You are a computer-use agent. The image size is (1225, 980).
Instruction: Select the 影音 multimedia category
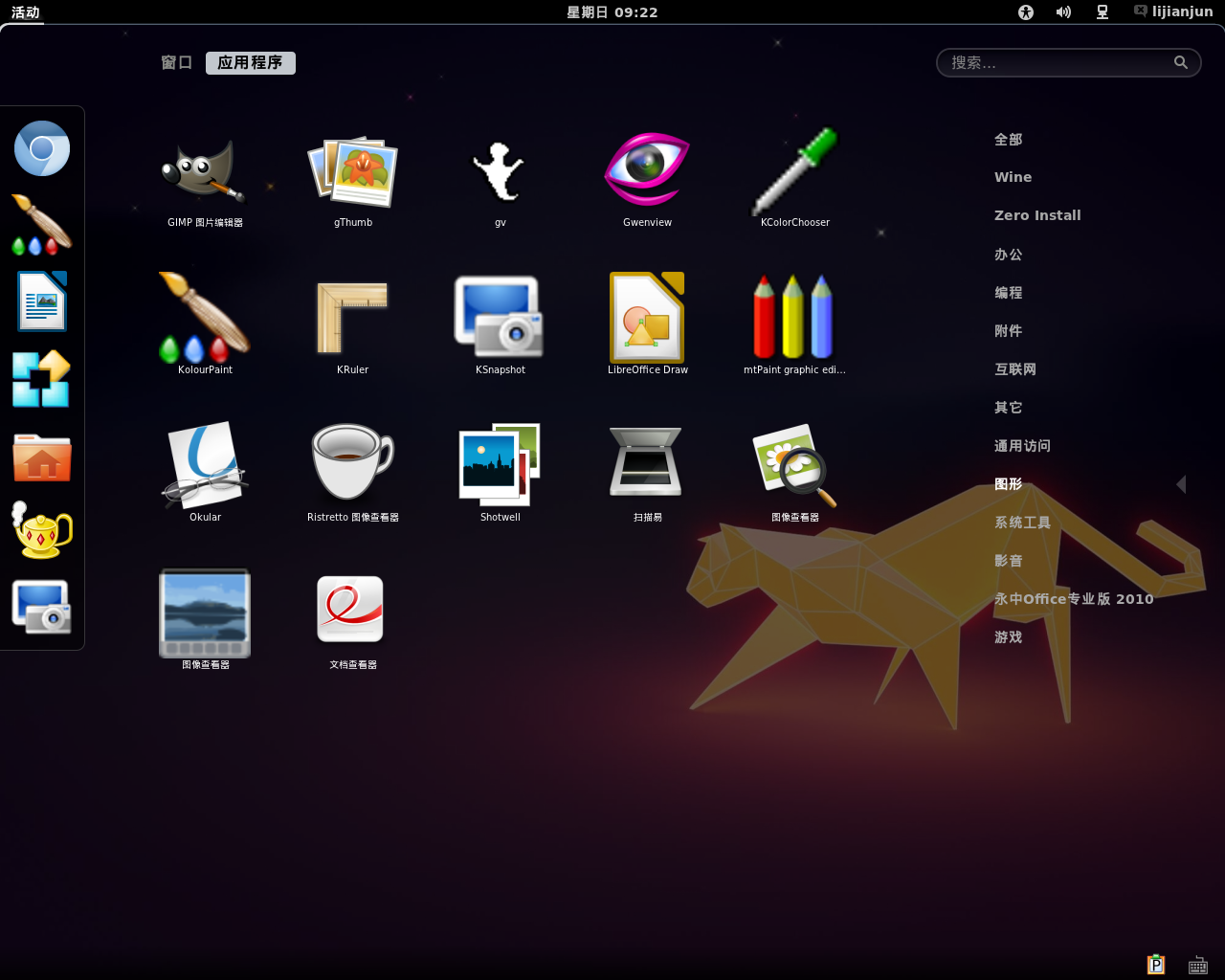1009,560
